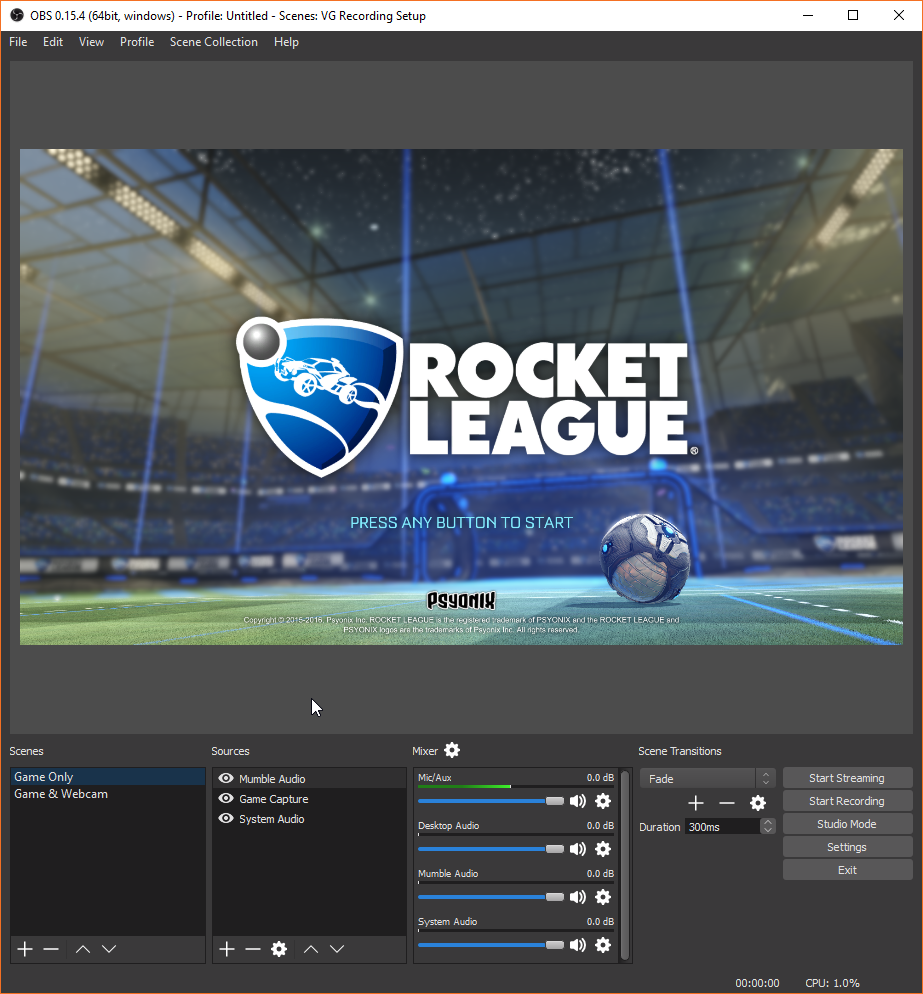The height and width of the screenshot is (994, 923).
Task: Click the Rocket League preview canvas
Action: tap(461, 397)
